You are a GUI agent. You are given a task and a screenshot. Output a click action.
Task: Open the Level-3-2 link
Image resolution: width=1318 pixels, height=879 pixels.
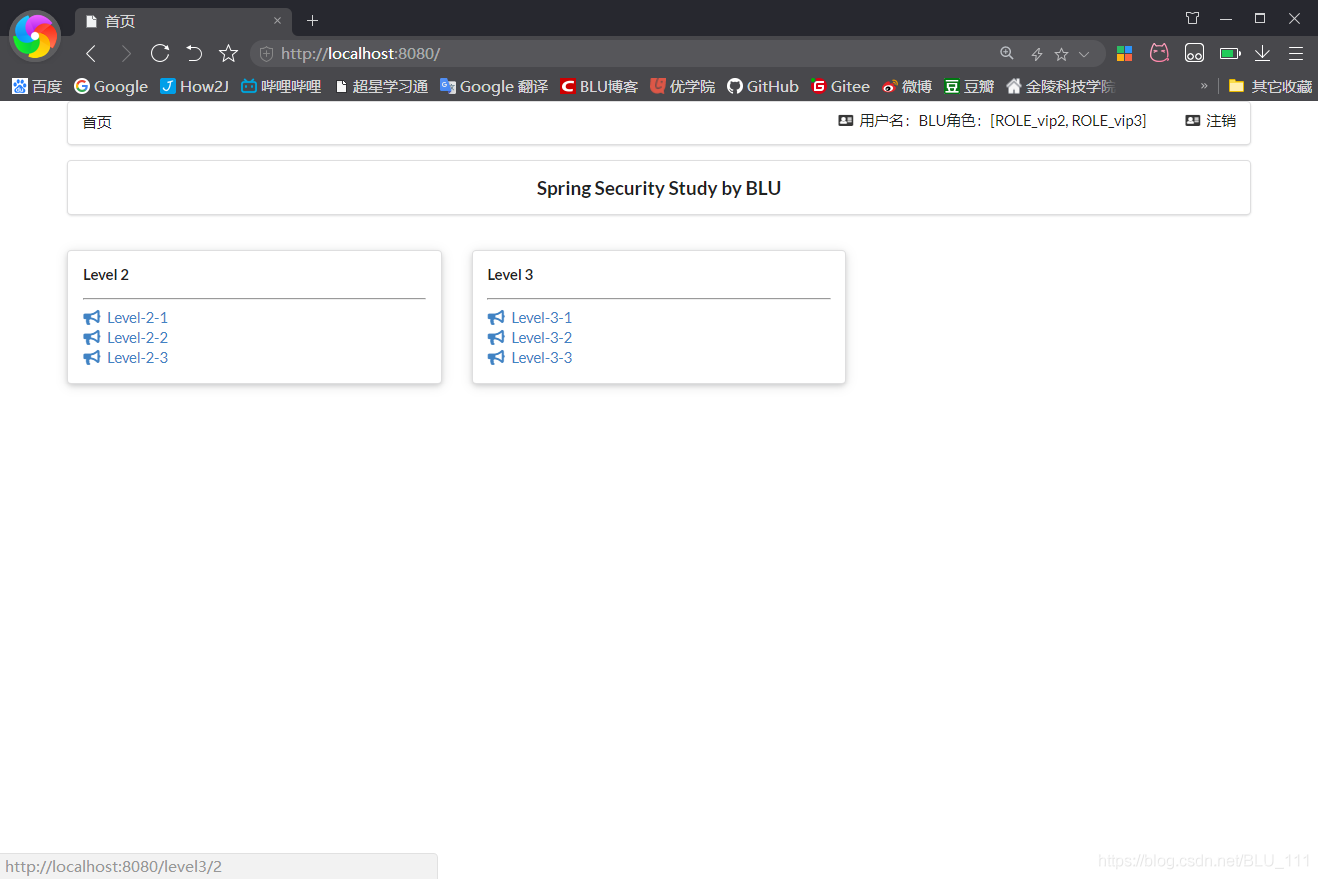click(541, 337)
